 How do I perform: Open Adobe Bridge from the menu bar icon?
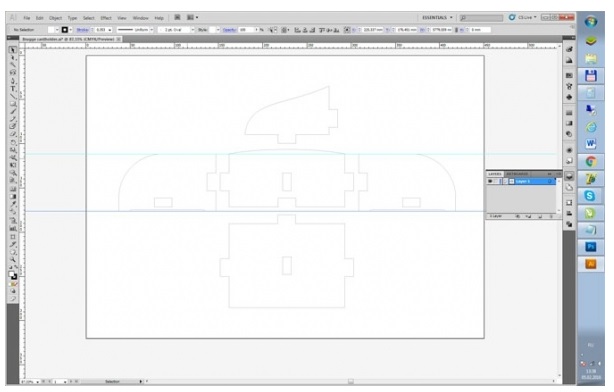coord(177,17)
